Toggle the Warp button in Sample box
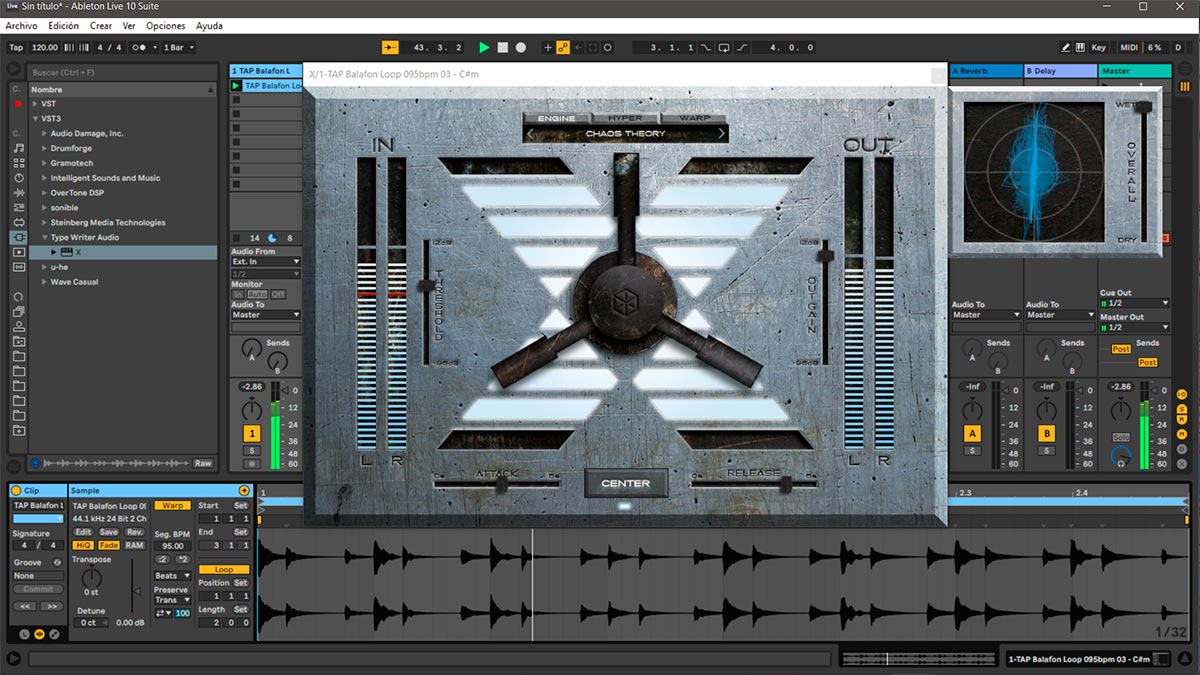 coord(172,505)
